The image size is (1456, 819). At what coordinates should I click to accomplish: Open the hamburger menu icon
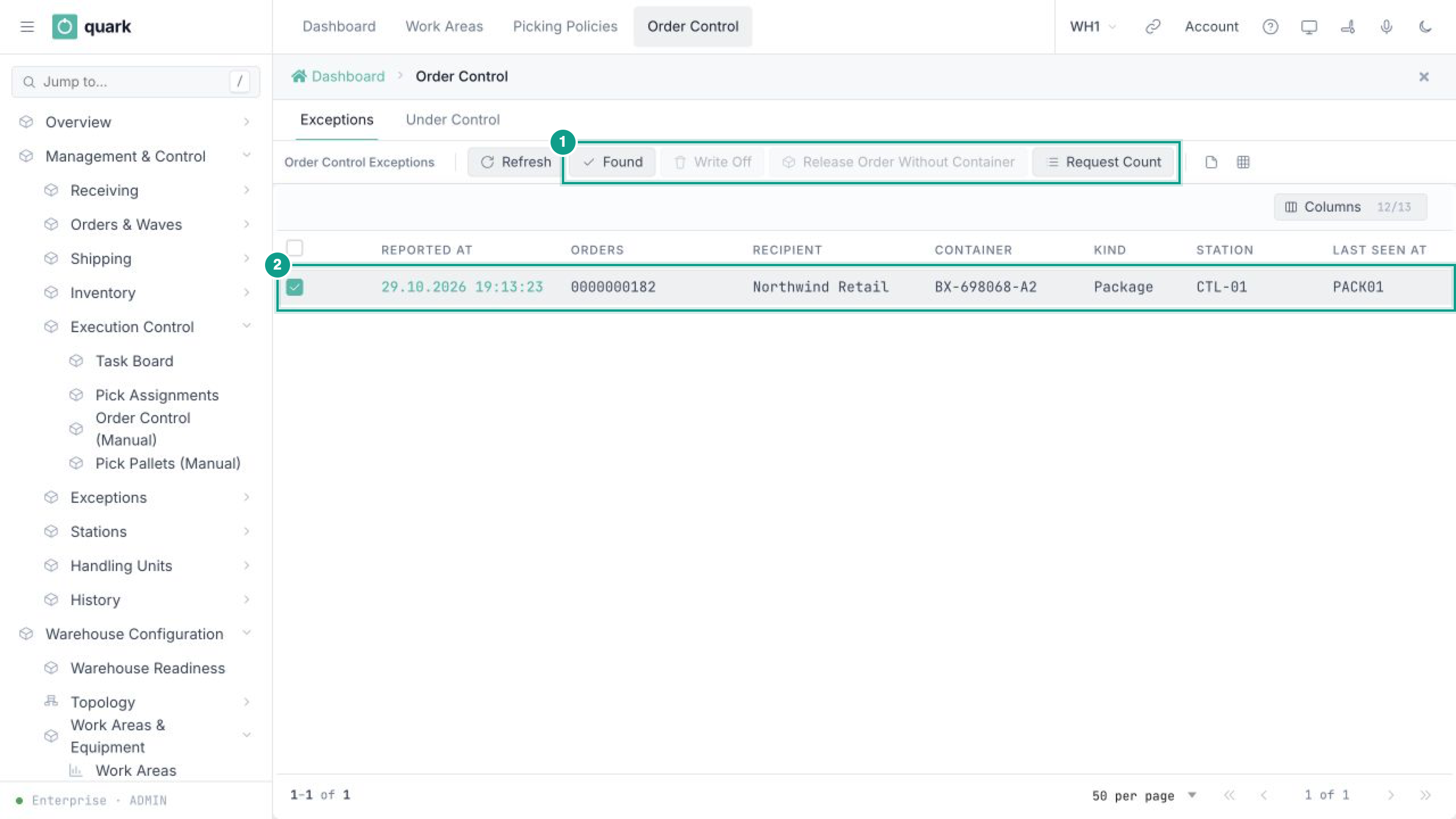27,27
